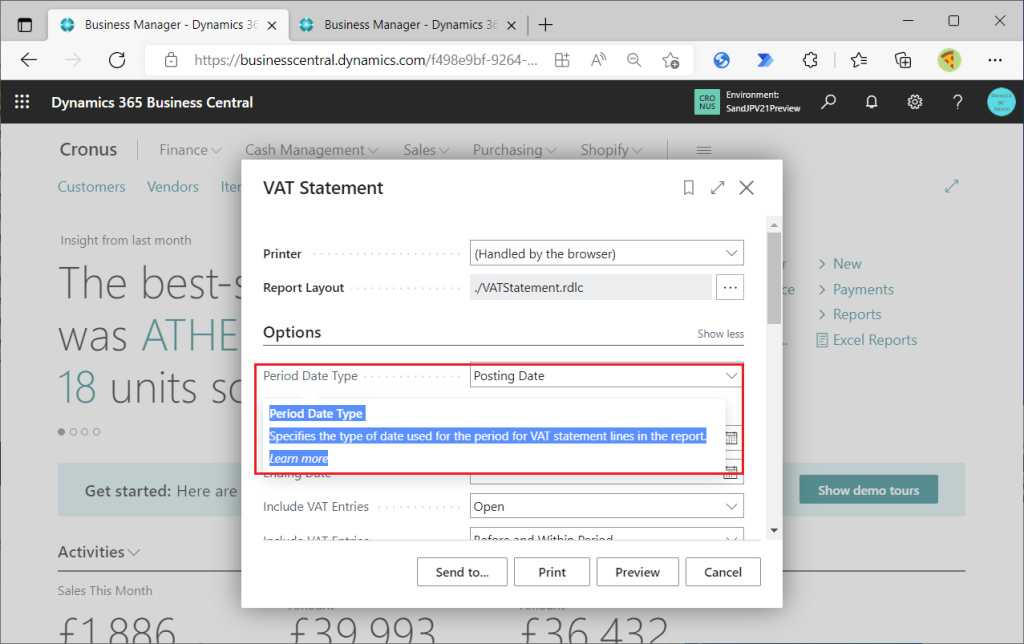Image resolution: width=1024 pixels, height=644 pixels.
Task: Open the notifications bell
Action: click(x=871, y=102)
